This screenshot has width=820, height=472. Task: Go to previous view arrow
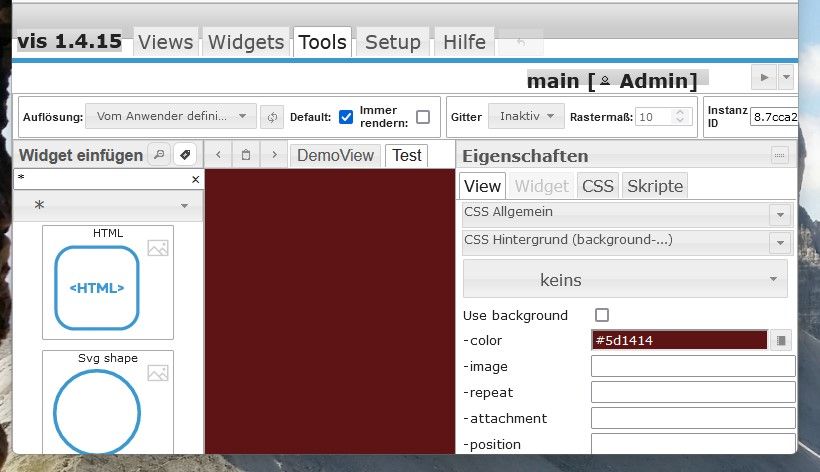tap(218, 155)
